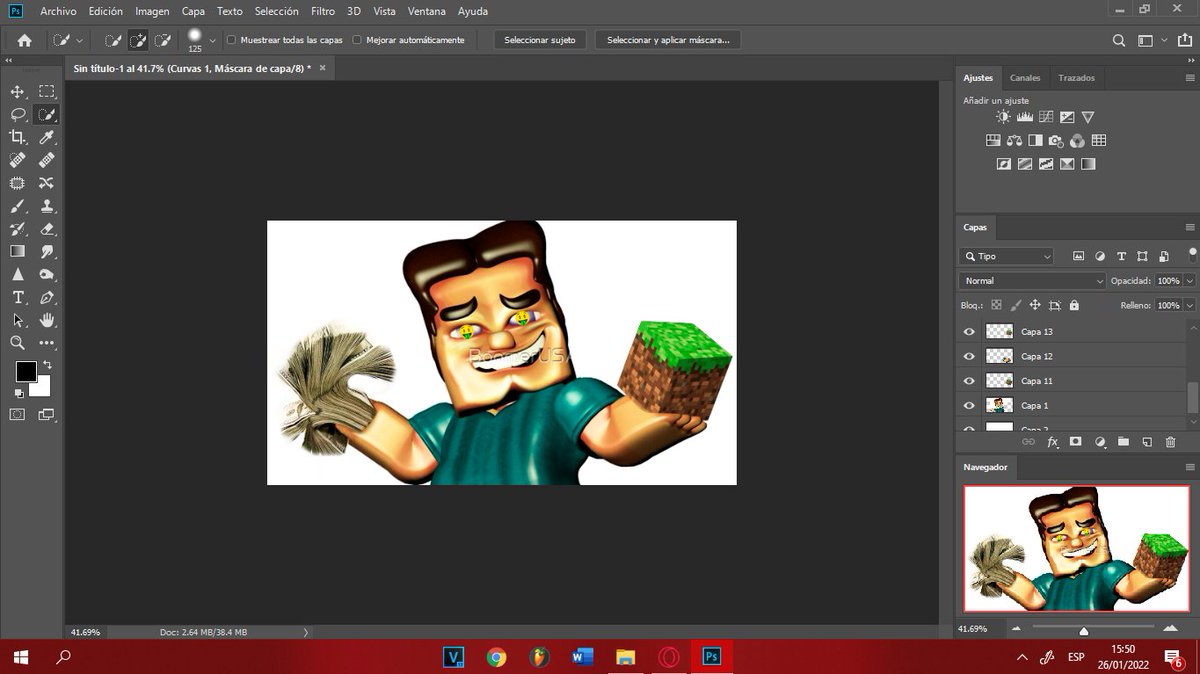This screenshot has height=674, width=1200.
Task: Toggle lock transparent pixels
Action: [x=996, y=305]
